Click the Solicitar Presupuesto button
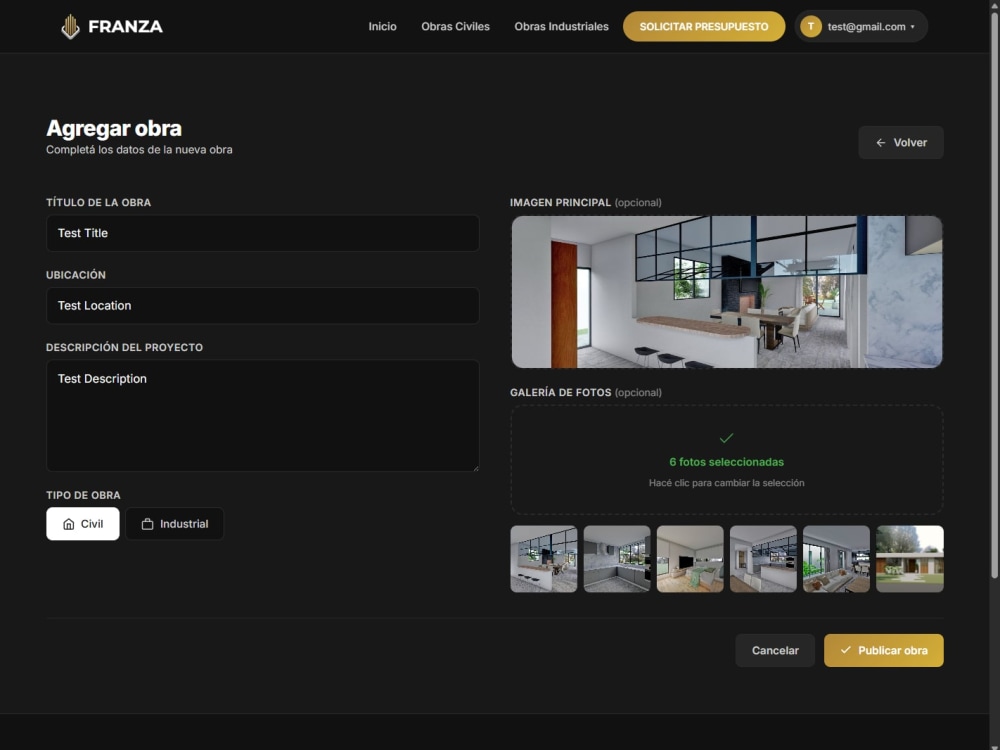Viewport: 1000px width, 750px height. pyautogui.click(x=704, y=26)
